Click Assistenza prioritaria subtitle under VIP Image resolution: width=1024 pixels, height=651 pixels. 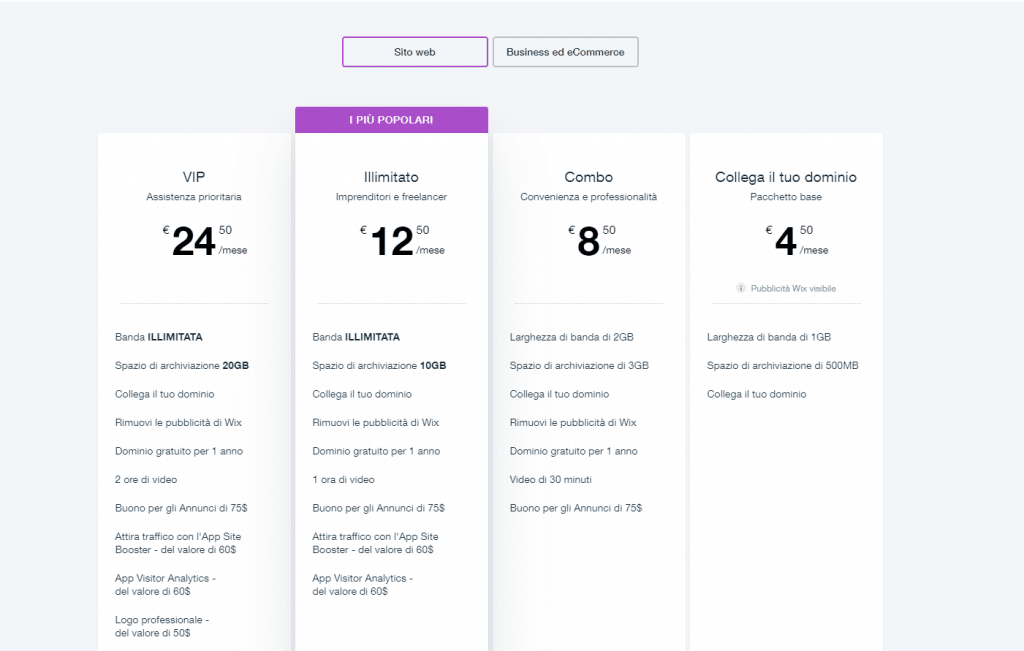[x=193, y=196]
